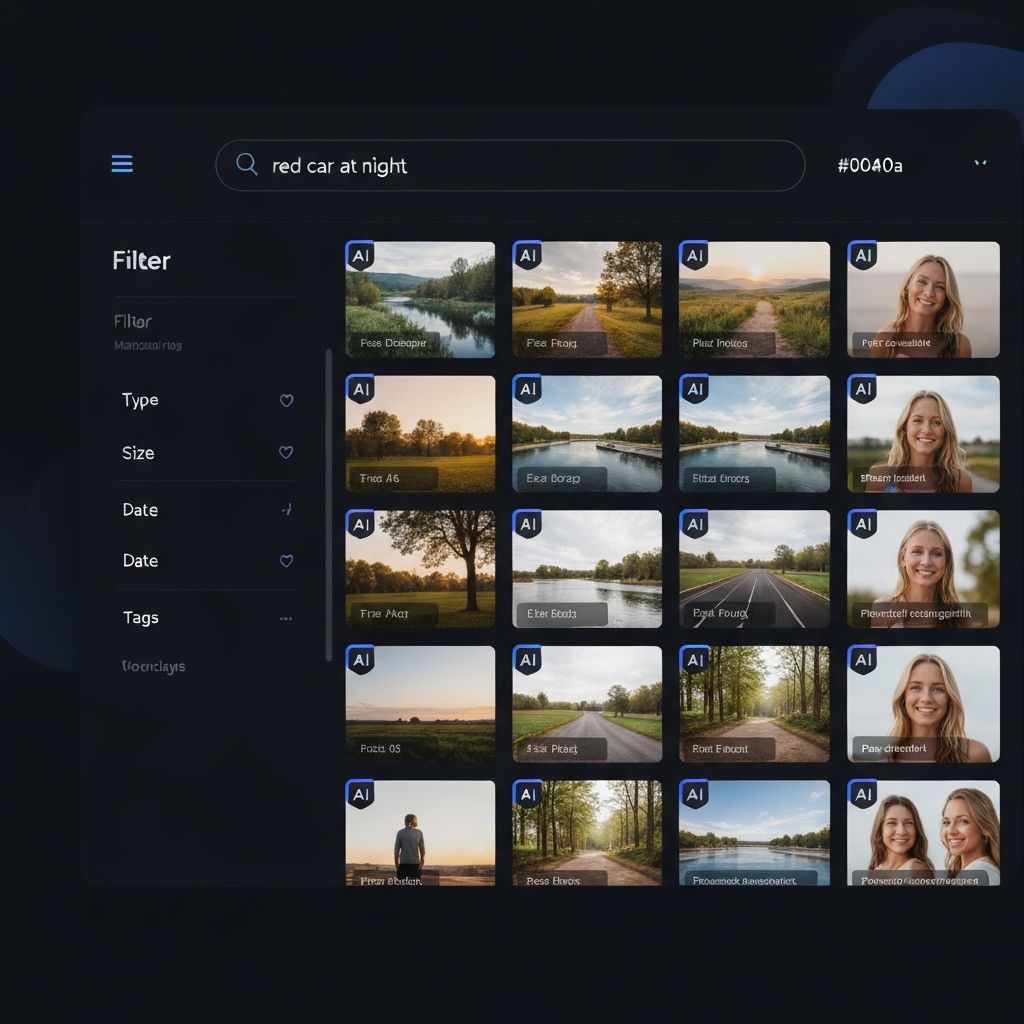1024x1024 pixels.
Task: Click the magnifier icon in search bar
Action: tap(246, 164)
